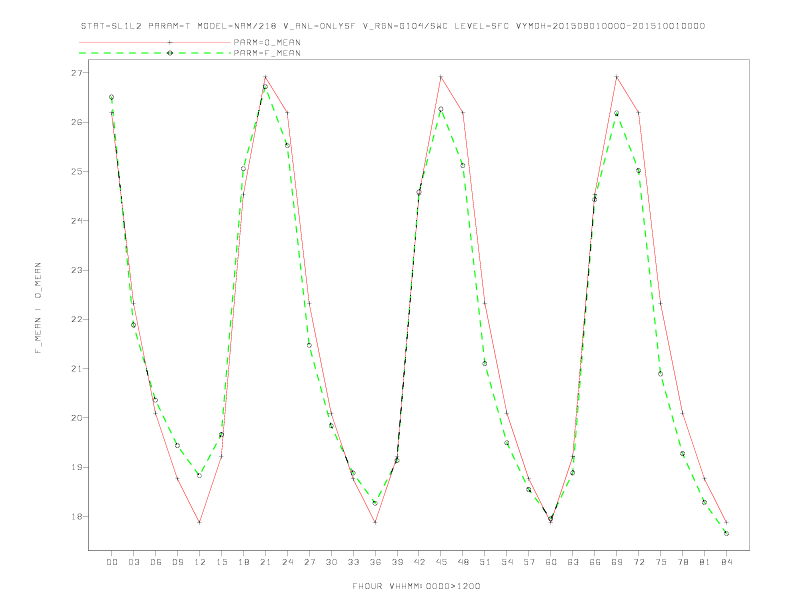Click x-axis tick label 66
The image size is (792, 612).
click(x=595, y=562)
